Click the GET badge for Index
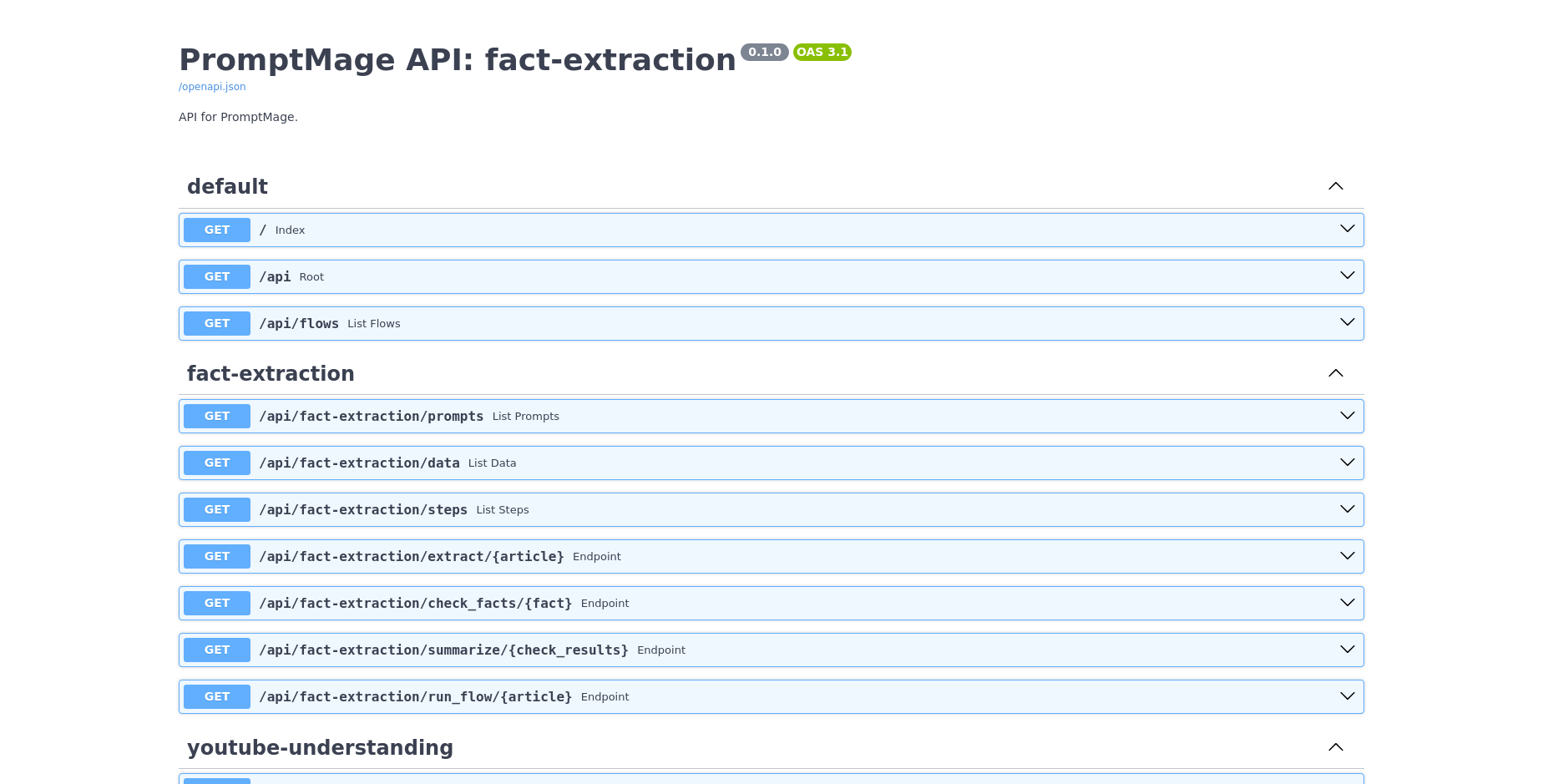The height and width of the screenshot is (784, 1543). coord(217,230)
